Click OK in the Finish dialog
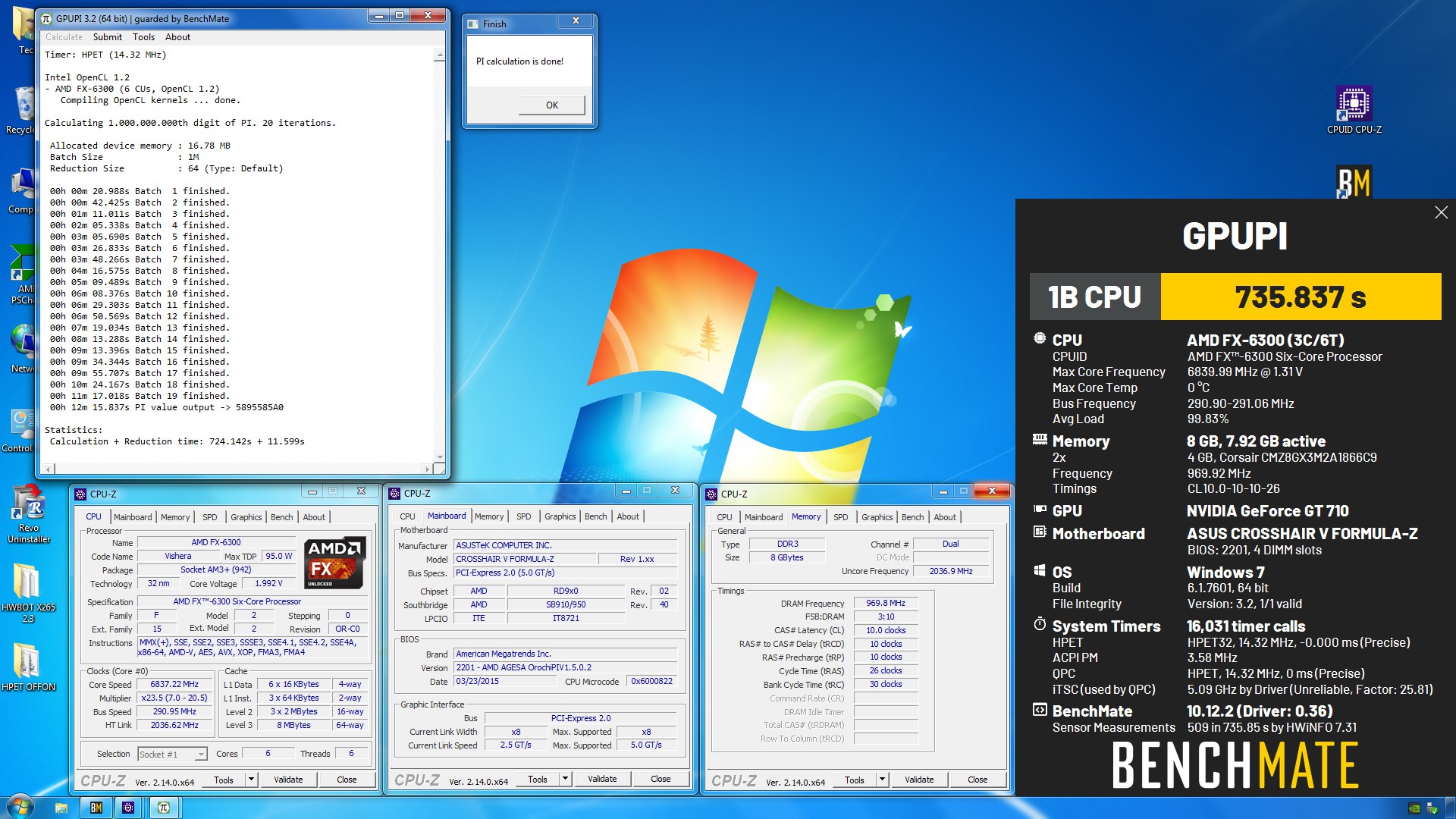The width and height of the screenshot is (1456, 819). click(552, 105)
